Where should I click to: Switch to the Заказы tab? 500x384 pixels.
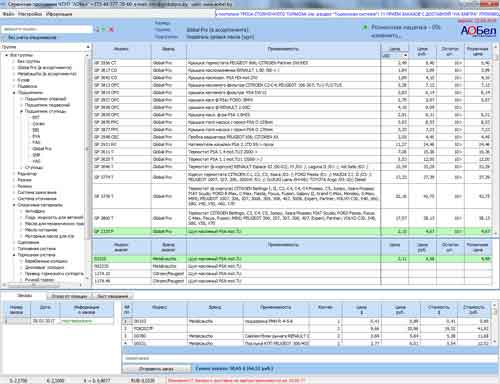(x=25, y=296)
